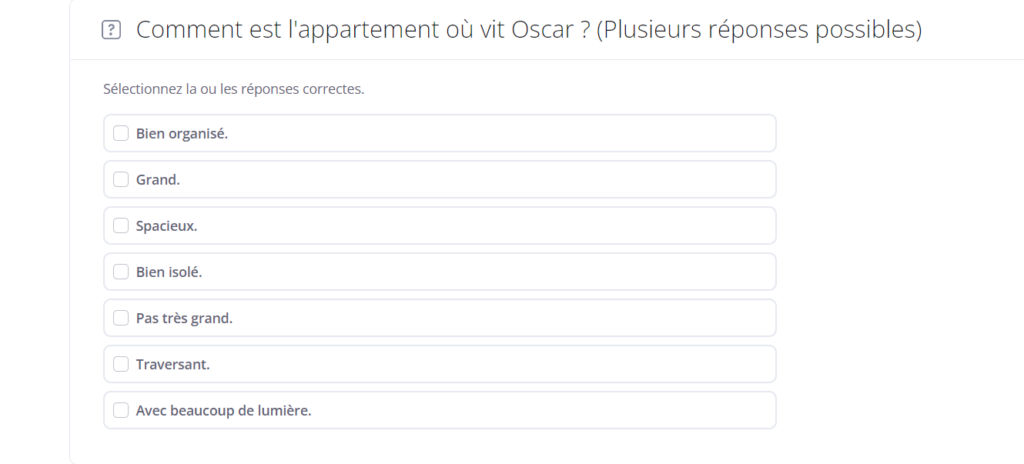Click the 'Sélectionnez la ou les réponses correctes' instruction

233,89
